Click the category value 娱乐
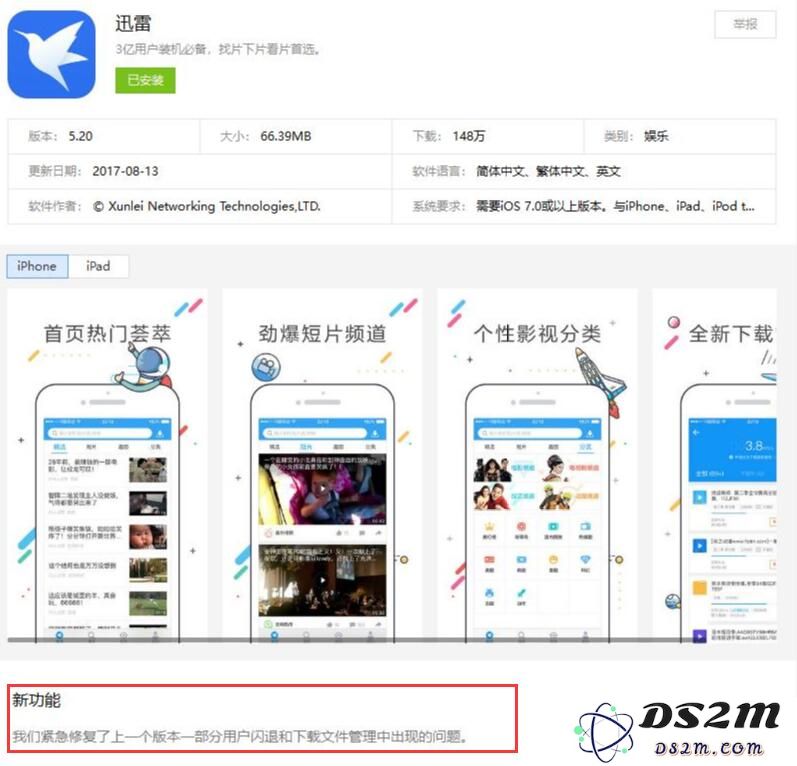 656,136
